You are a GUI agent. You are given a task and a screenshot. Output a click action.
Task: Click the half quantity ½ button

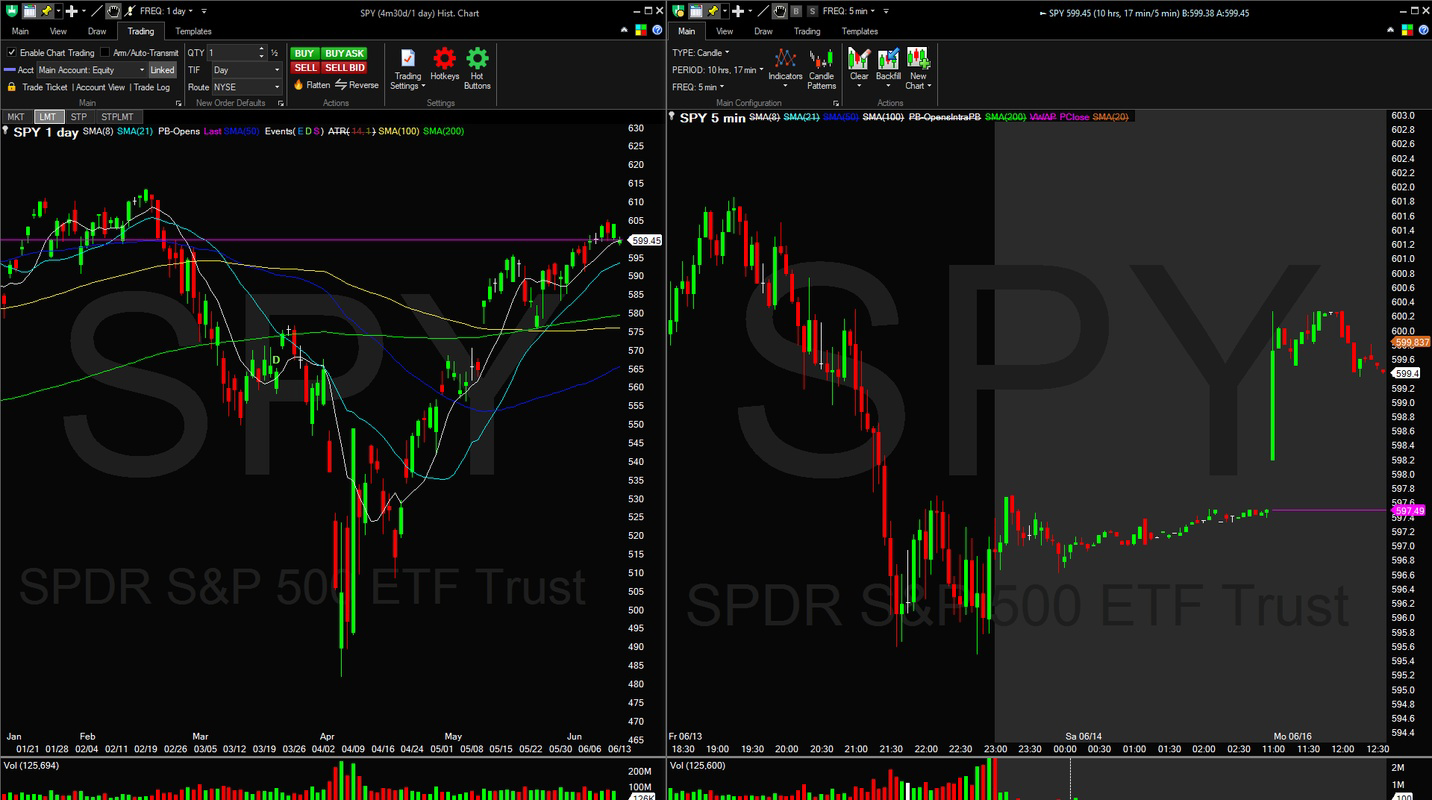[274, 53]
